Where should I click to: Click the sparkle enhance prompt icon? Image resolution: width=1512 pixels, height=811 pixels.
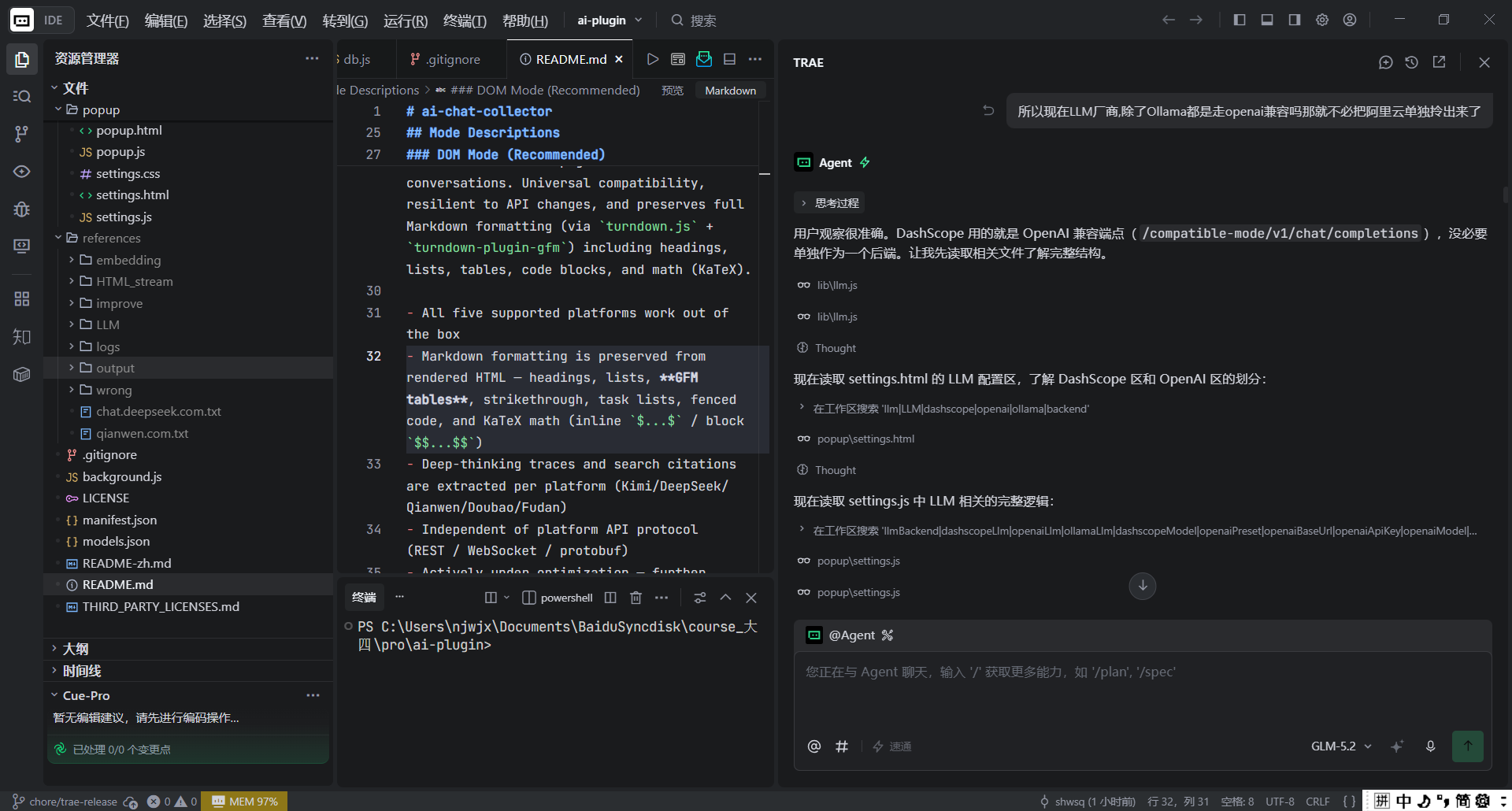pyautogui.click(x=1397, y=746)
